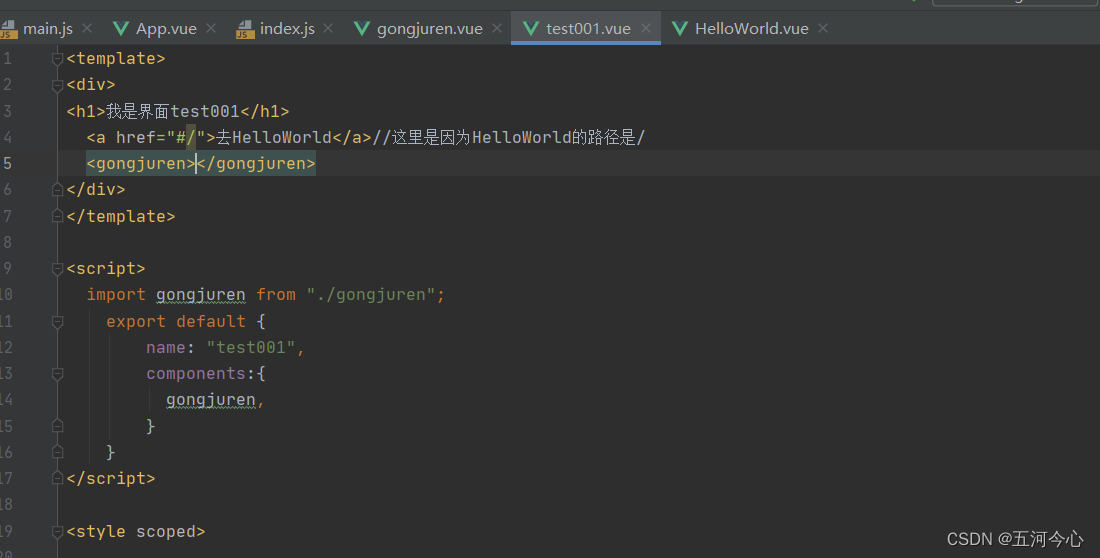Image resolution: width=1100 pixels, height=558 pixels.
Task: Click the import gongjuren identifier
Action: click(201, 295)
